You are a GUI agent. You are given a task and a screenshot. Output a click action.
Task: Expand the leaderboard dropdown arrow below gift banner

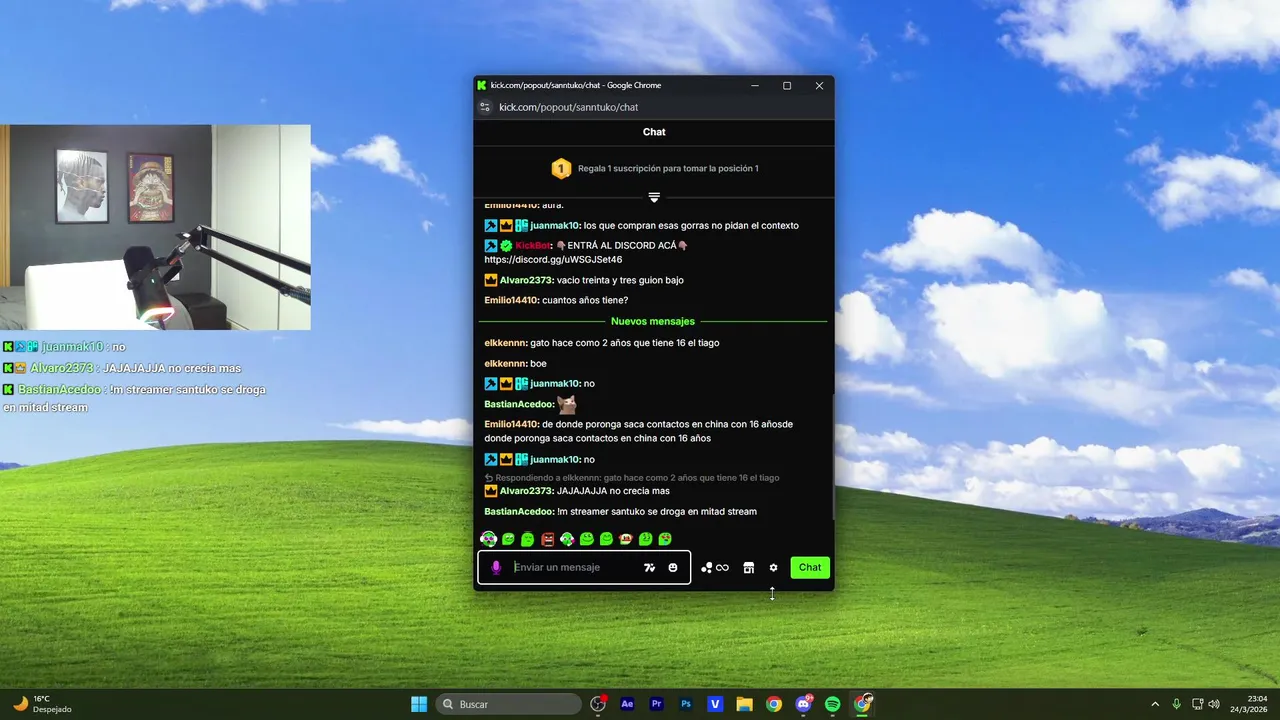(654, 197)
